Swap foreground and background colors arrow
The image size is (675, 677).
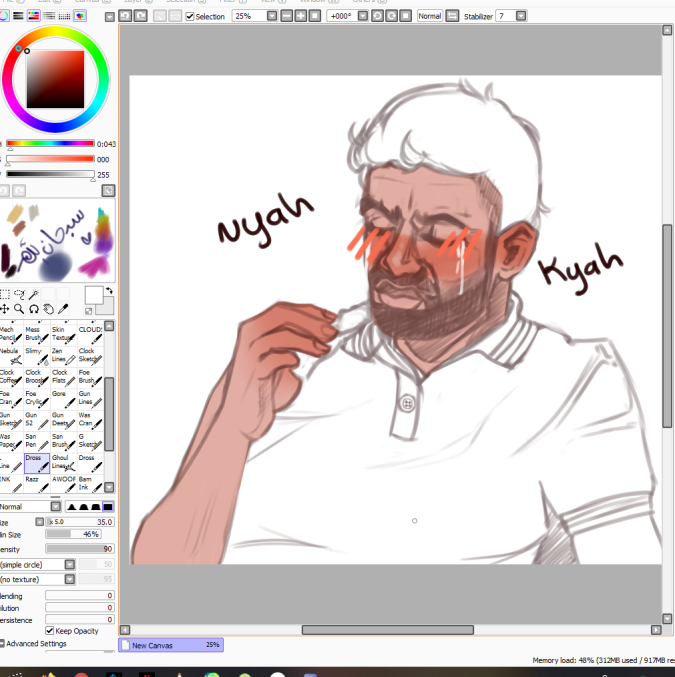(109, 291)
